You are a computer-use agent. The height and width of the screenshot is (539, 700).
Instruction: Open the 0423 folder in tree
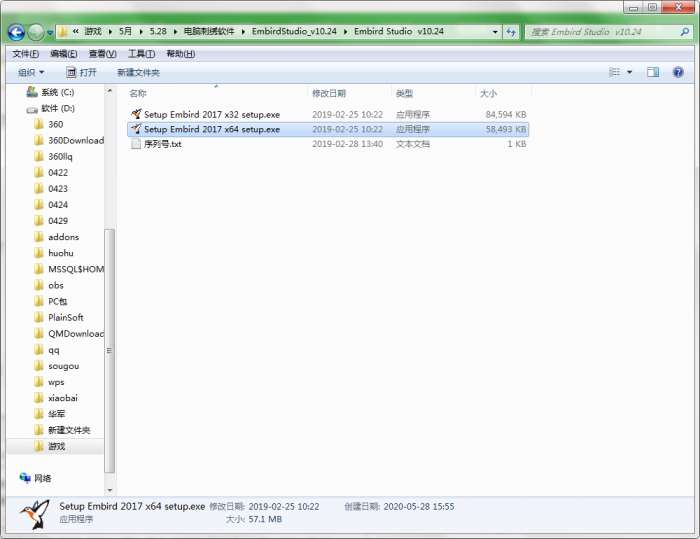coord(51,188)
